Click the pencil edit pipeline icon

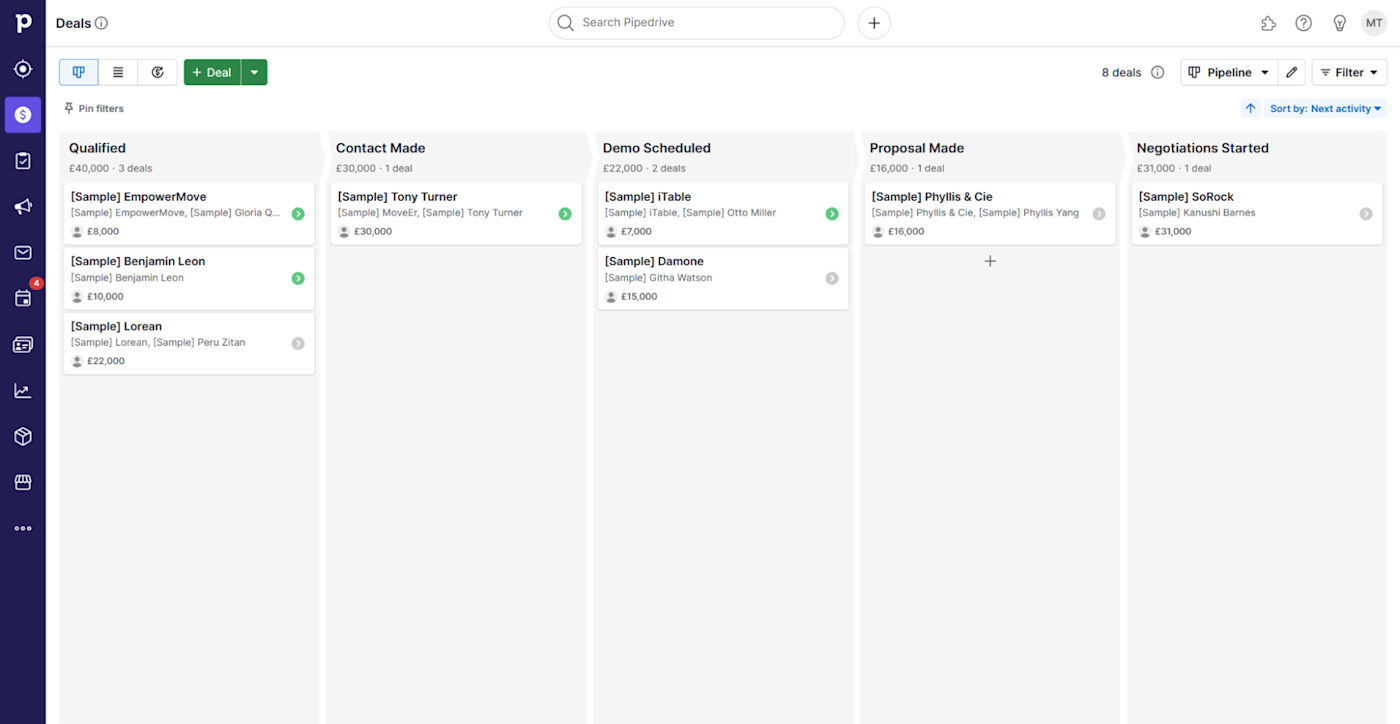pos(1292,72)
